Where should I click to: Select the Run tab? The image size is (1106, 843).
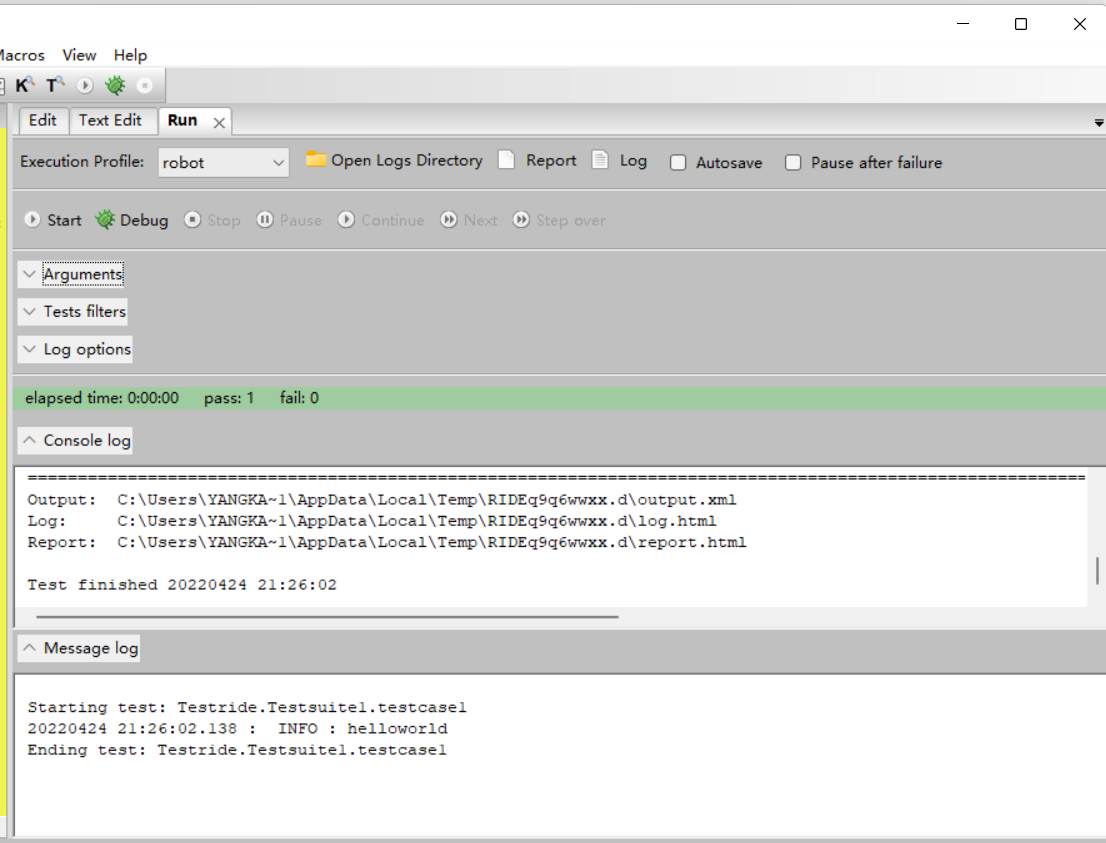pyautogui.click(x=183, y=120)
